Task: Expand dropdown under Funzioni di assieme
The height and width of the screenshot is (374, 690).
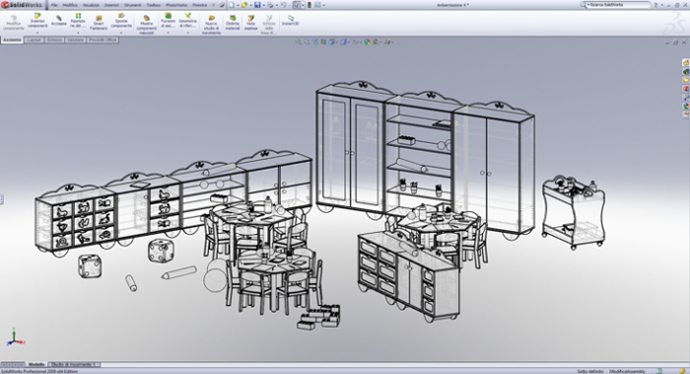Action: [x=168, y=33]
